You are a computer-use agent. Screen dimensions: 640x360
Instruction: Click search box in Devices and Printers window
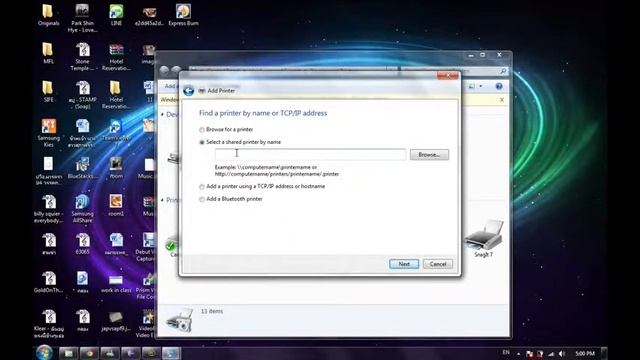(x=454, y=71)
